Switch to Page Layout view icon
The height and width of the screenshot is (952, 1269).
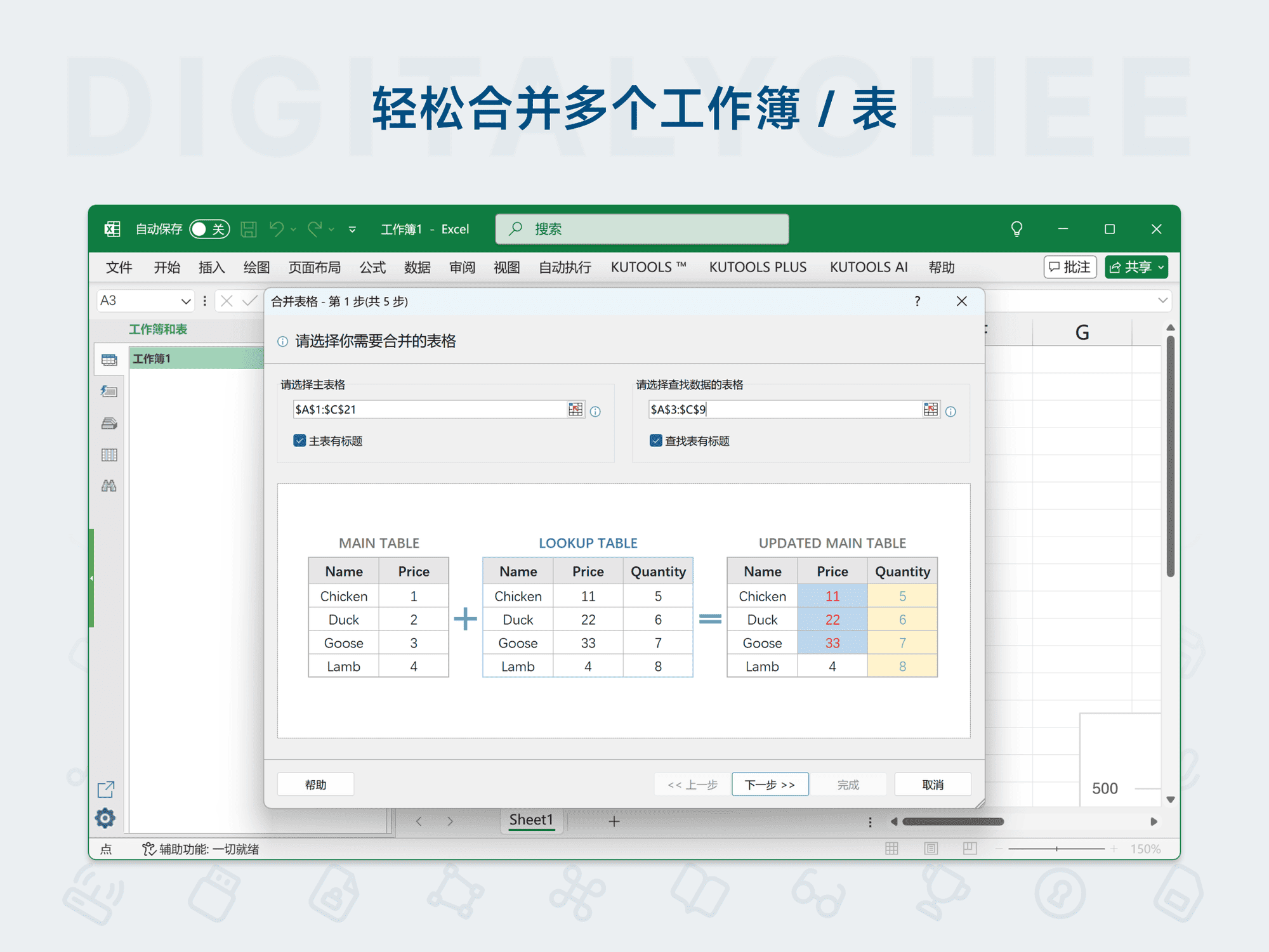(x=931, y=849)
